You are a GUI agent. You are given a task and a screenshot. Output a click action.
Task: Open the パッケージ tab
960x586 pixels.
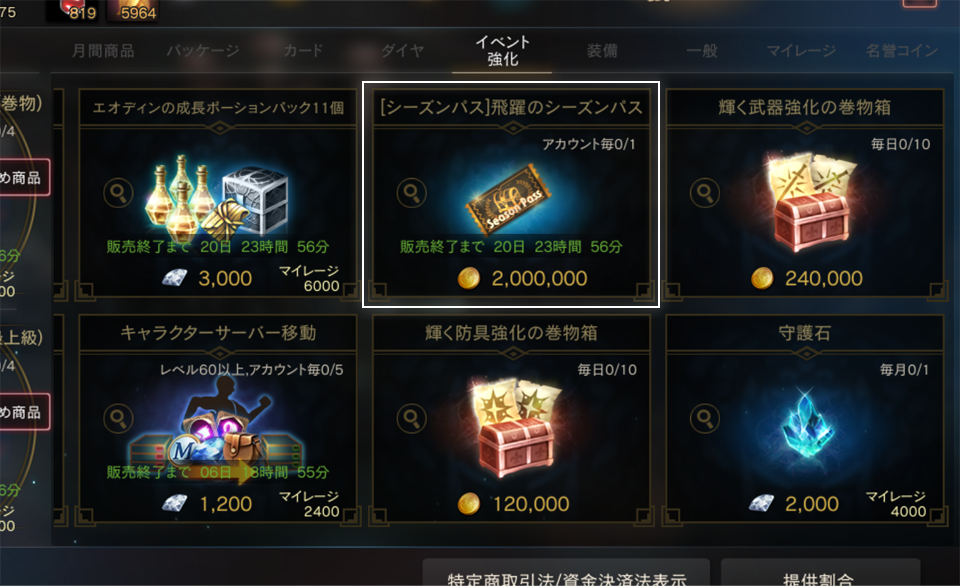click(x=203, y=51)
